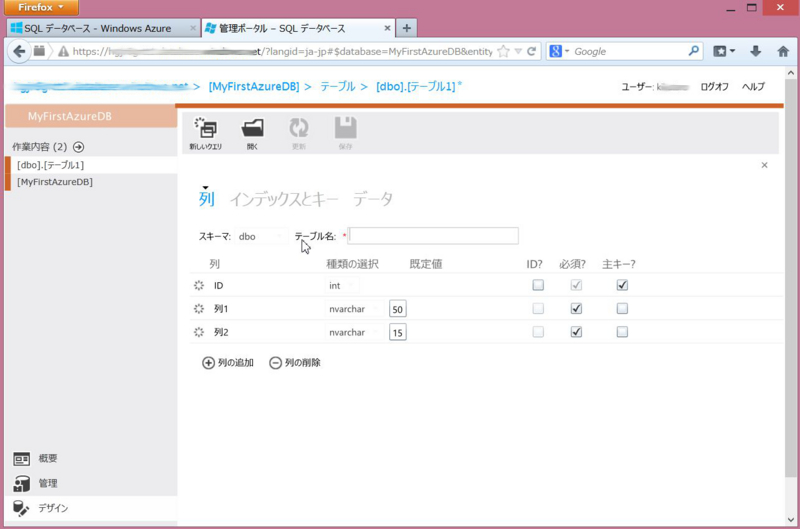
Task: Click the Firefox downloads arrow icon
Action: coord(756,51)
